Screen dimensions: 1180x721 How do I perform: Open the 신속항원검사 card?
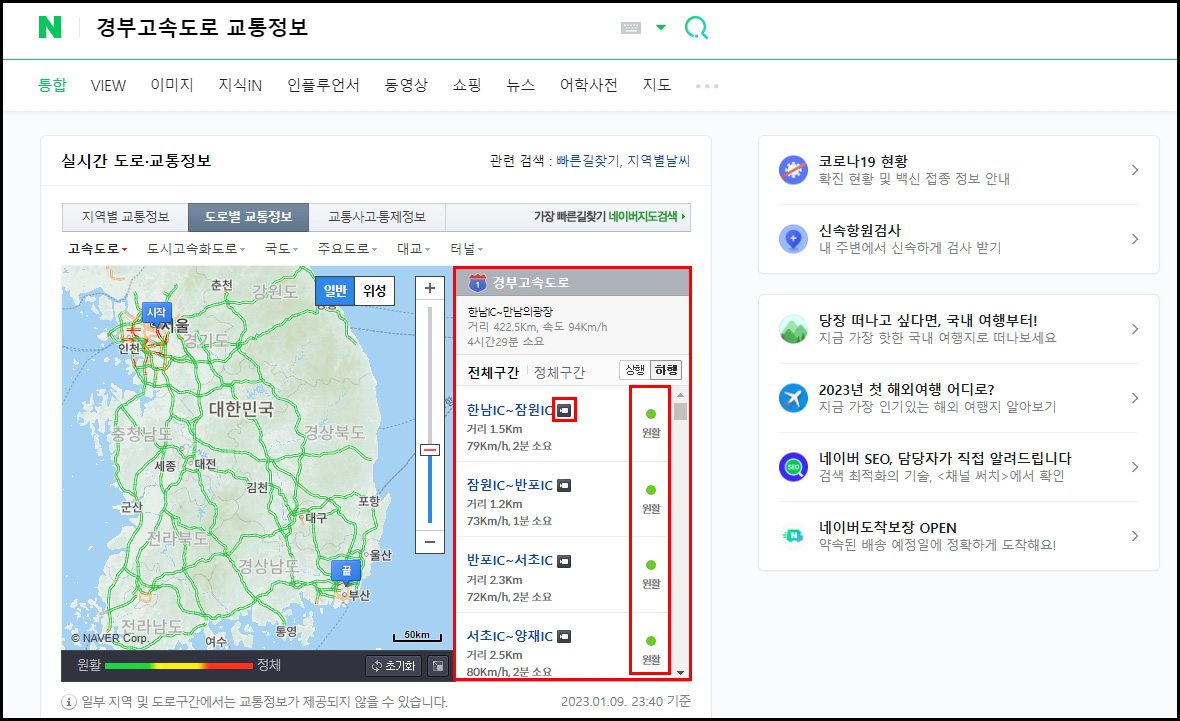pyautogui.click(x=958, y=239)
